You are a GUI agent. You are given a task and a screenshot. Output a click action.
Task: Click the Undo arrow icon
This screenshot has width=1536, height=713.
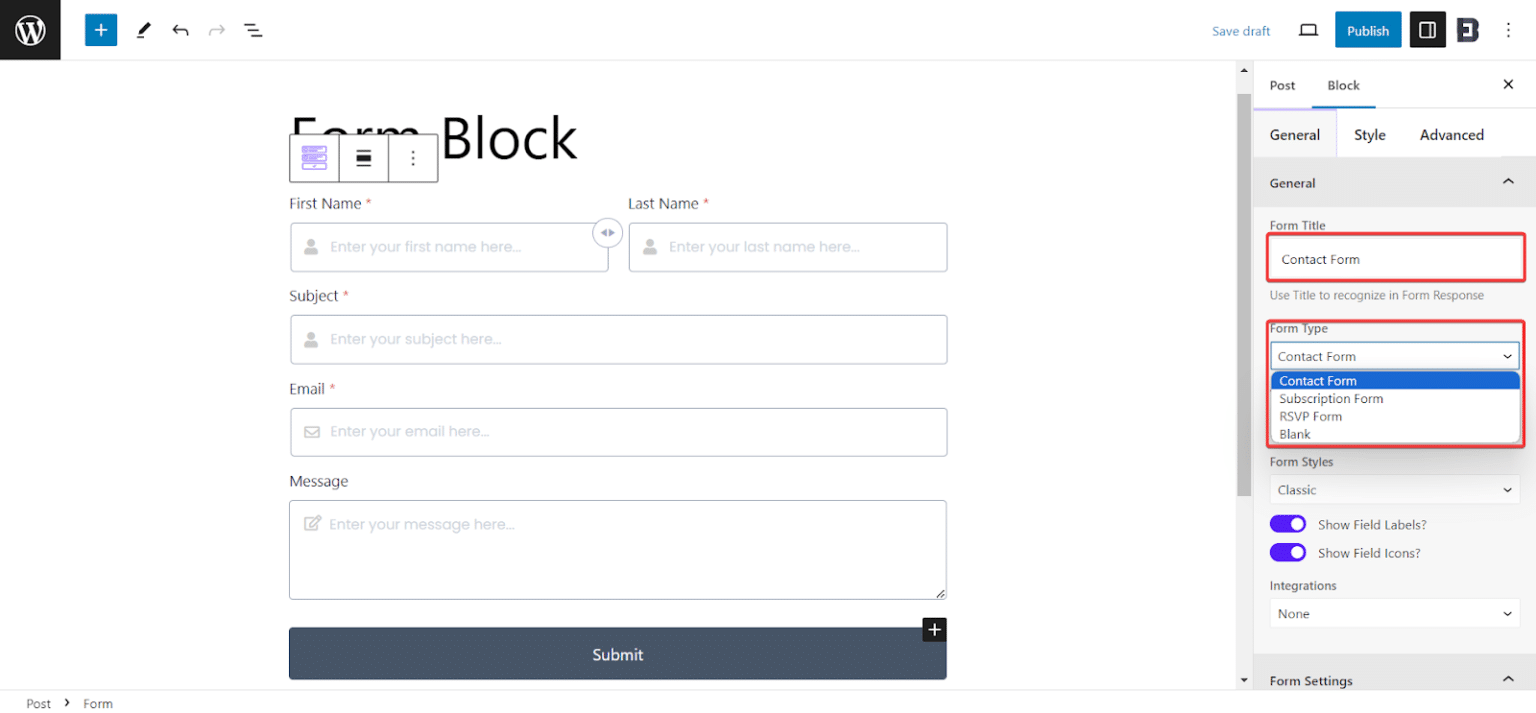point(181,30)
